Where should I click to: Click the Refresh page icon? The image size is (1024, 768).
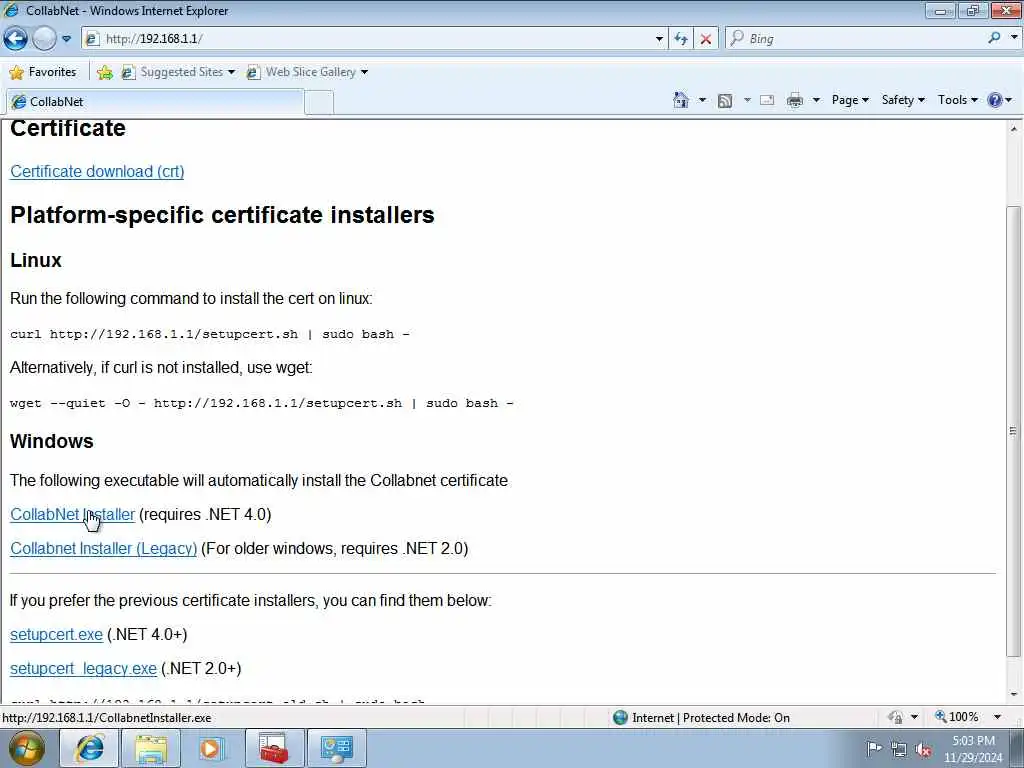point(680,39)
